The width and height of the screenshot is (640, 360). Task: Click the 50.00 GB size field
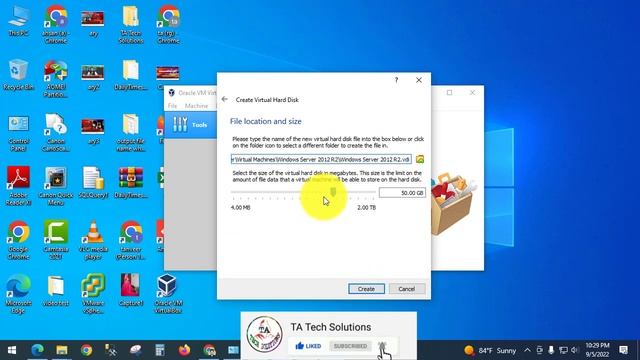(x=402, y=193)
